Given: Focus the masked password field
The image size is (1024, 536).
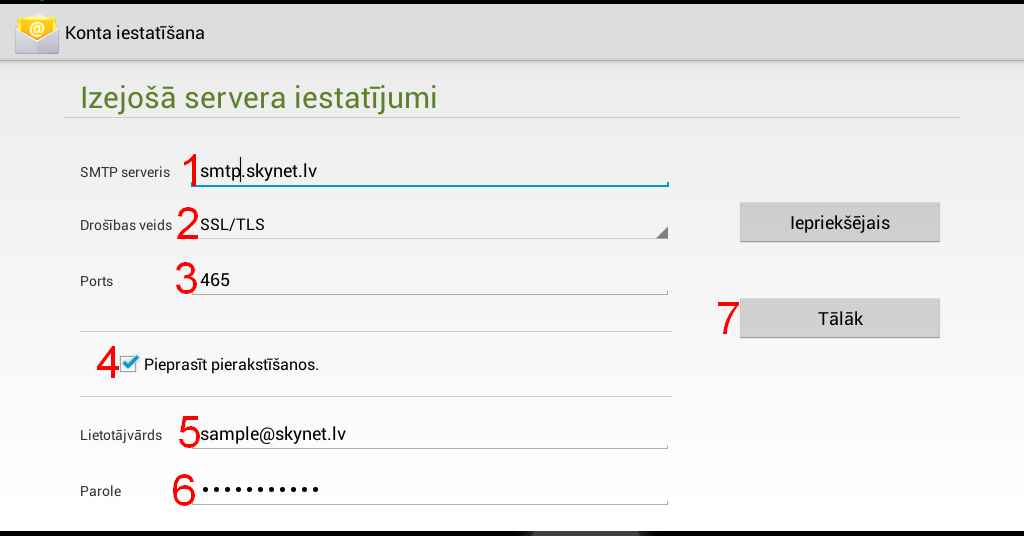Looking at the screenshot, I should pos(430,490).
